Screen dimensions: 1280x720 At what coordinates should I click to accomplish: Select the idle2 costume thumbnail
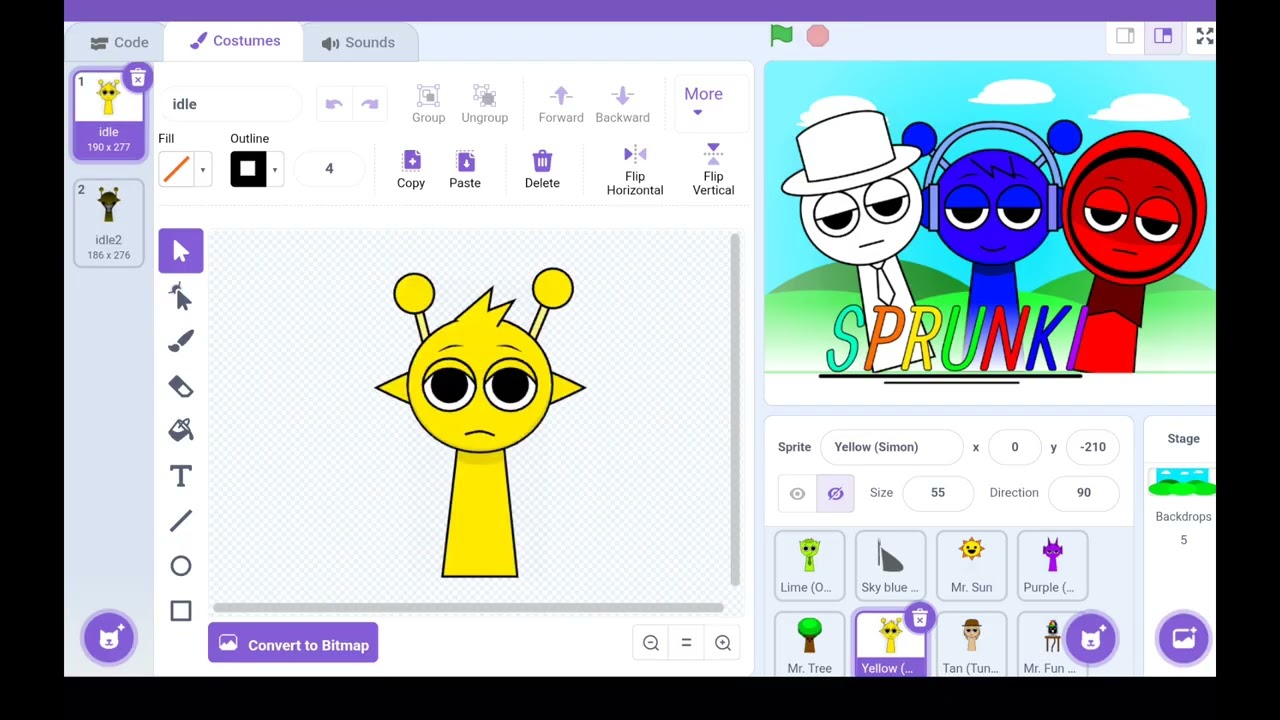[x=108, y=222]
